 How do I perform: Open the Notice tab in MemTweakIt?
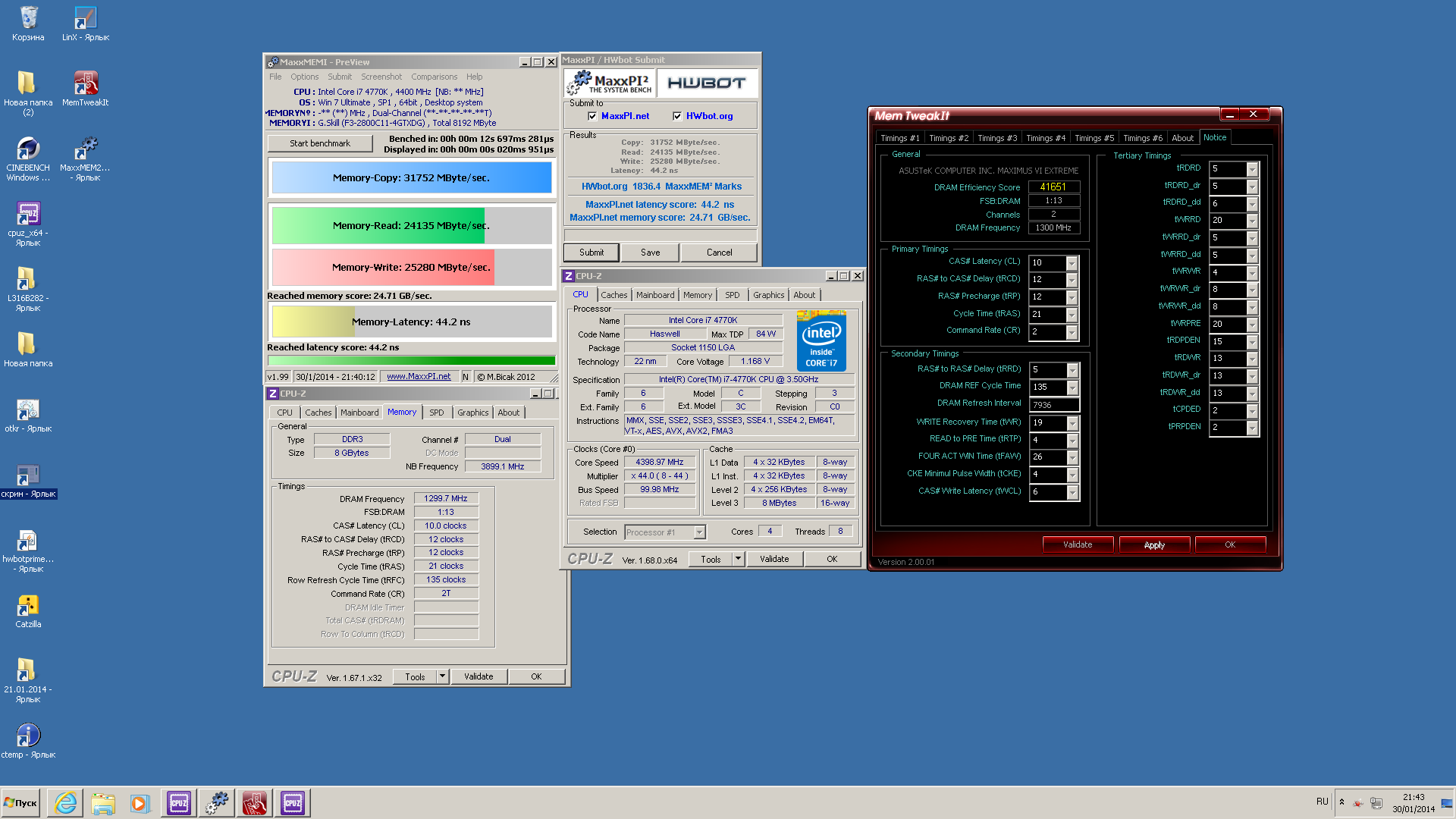(x=1215, y=137)
